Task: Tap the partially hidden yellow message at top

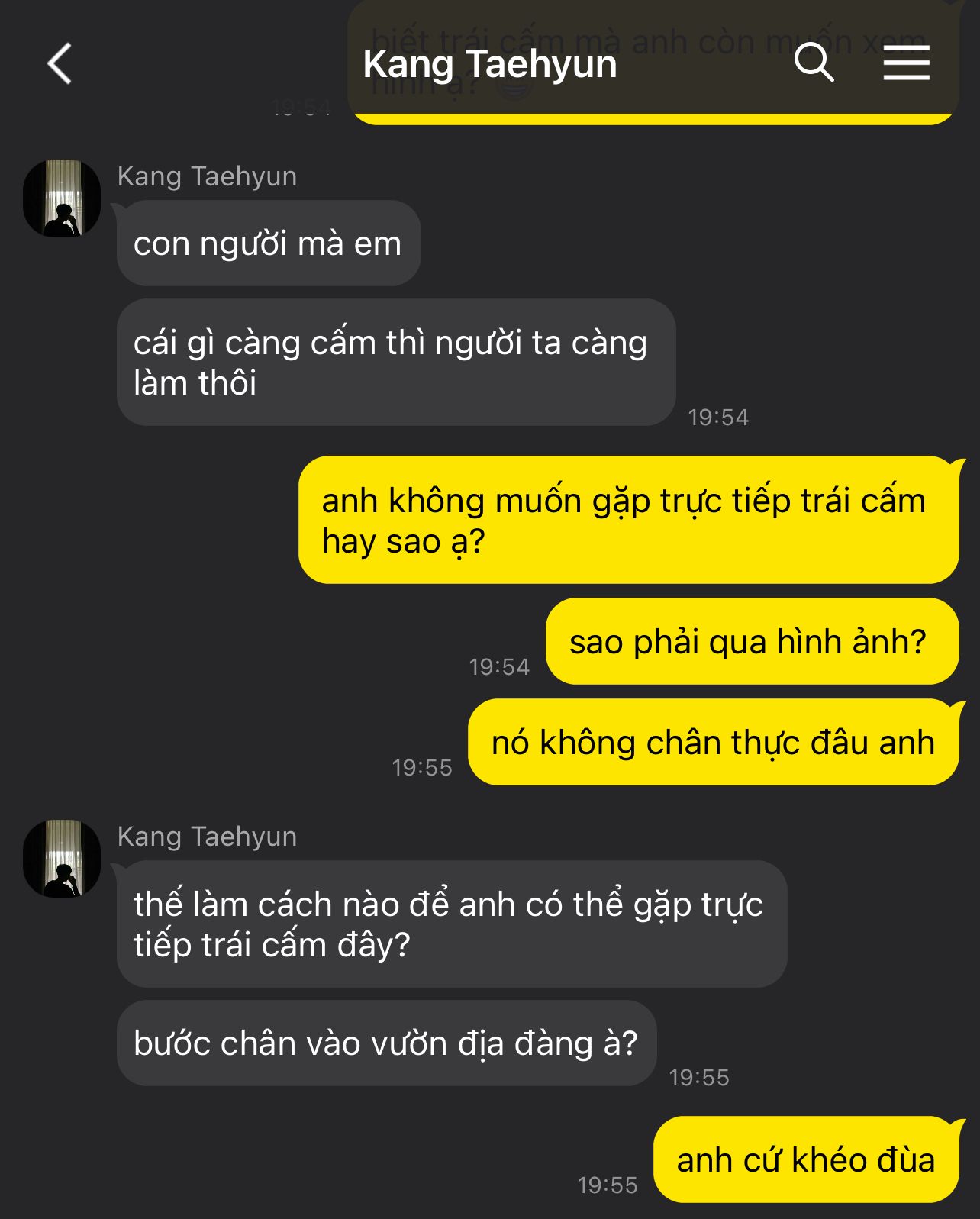Action: [653, 61]
